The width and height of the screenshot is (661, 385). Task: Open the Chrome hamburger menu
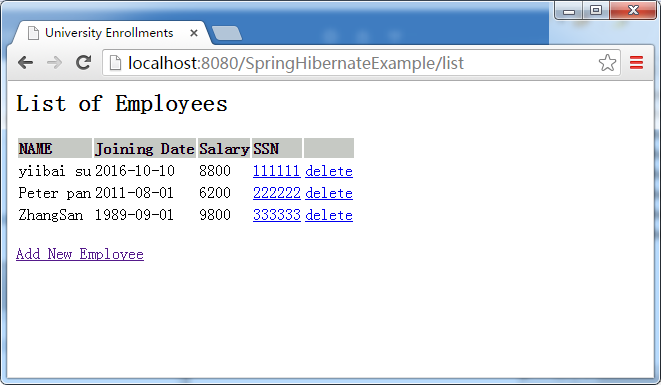[x=636, y=63]
